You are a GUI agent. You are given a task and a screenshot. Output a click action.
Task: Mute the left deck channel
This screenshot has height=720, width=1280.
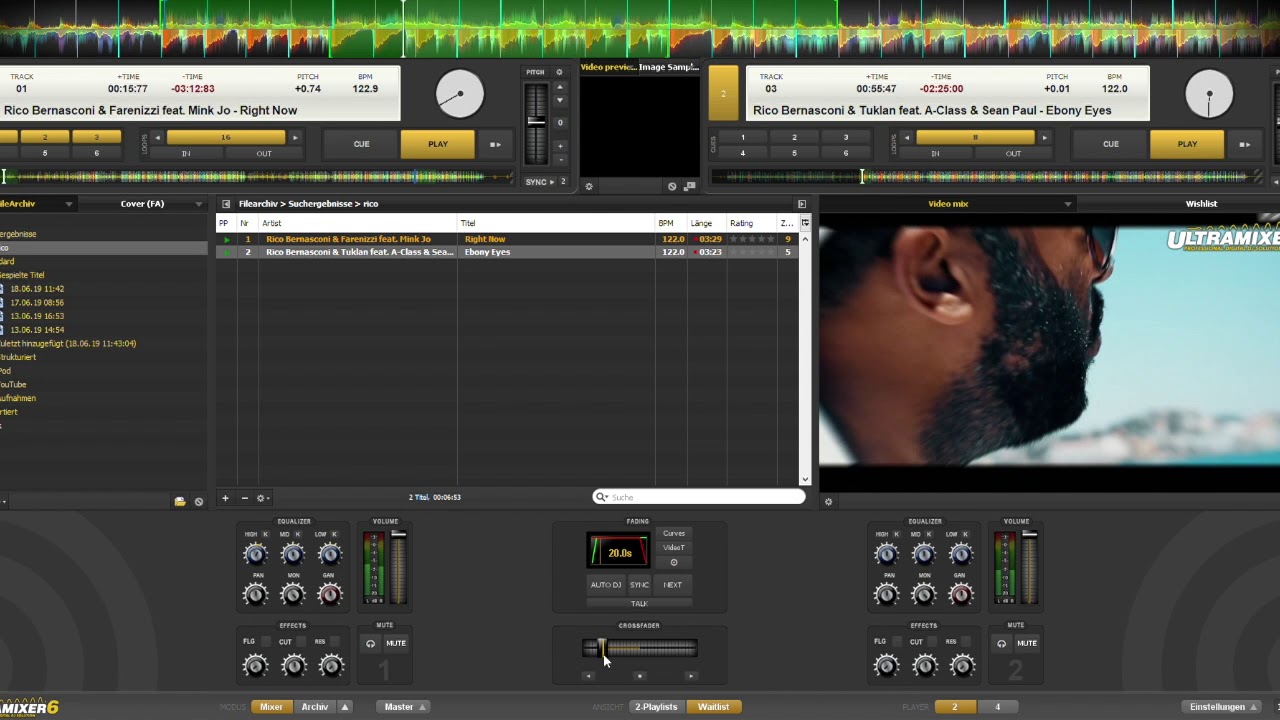(396, 644)
